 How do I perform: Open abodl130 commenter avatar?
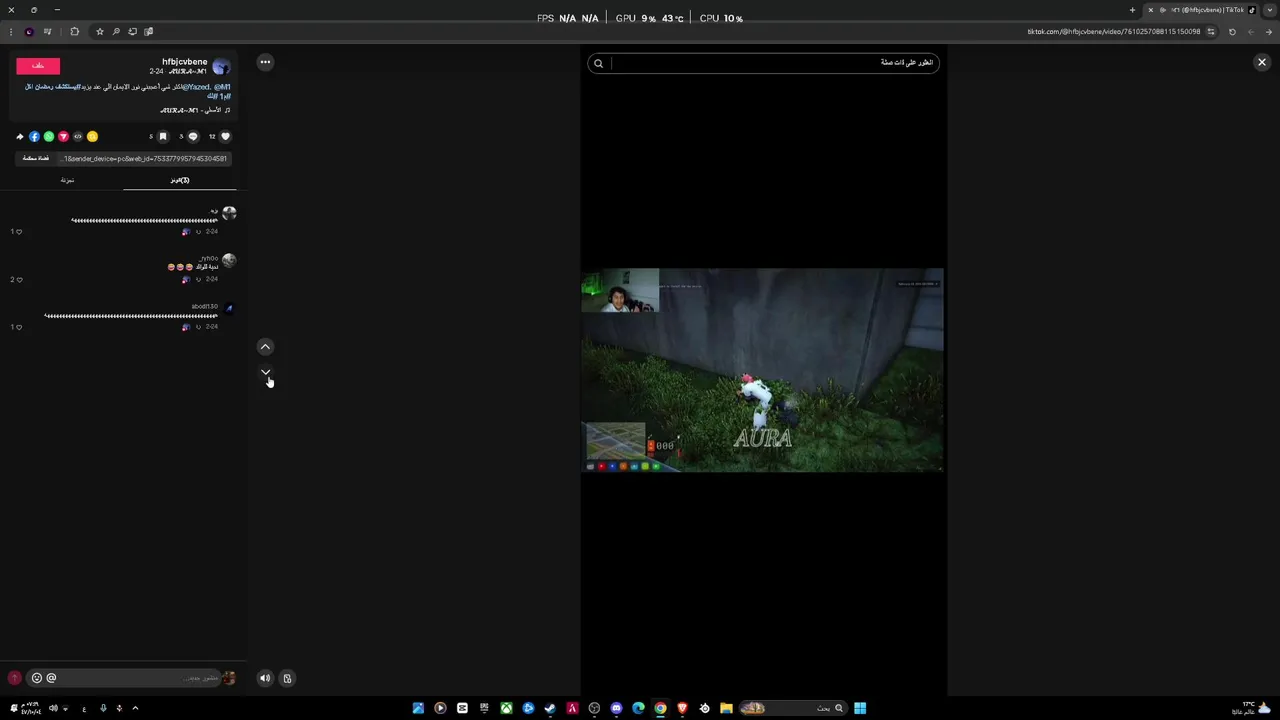(x=229, y=308)
